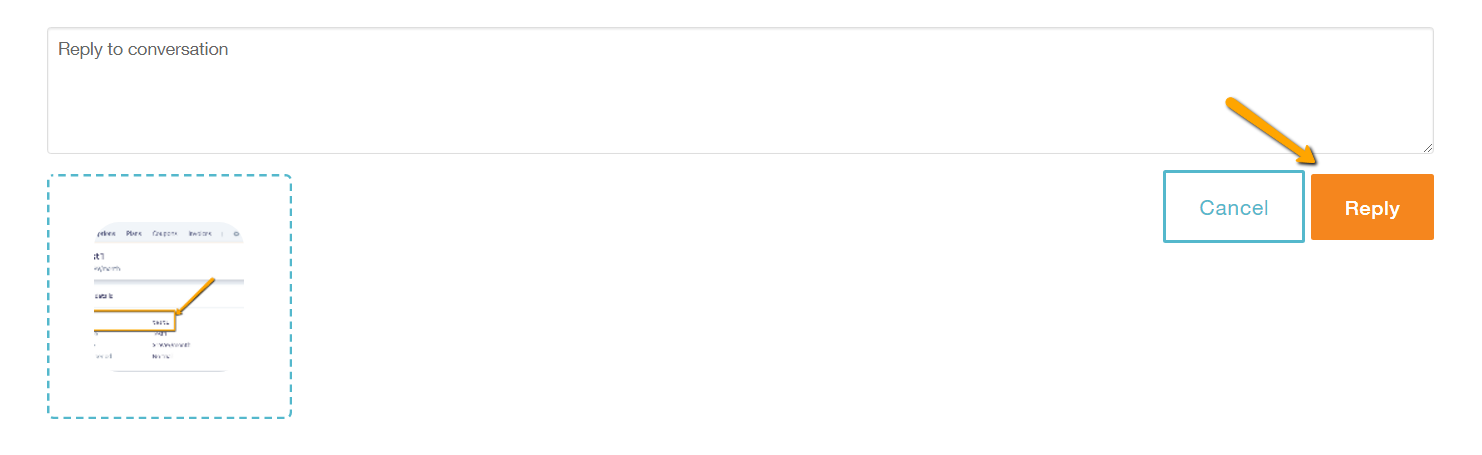Click the 'Details' heading in the thumbnail
The image size is (1482, 455).
pyautogui.click(x=104, y=296)
